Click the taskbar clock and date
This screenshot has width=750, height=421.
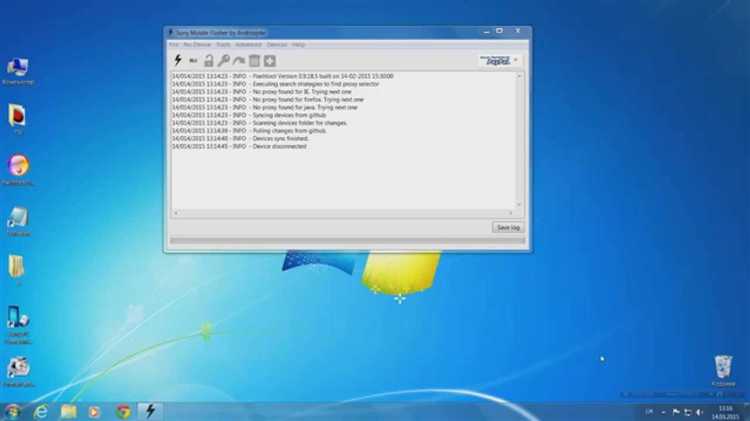[x=726, y=412]
